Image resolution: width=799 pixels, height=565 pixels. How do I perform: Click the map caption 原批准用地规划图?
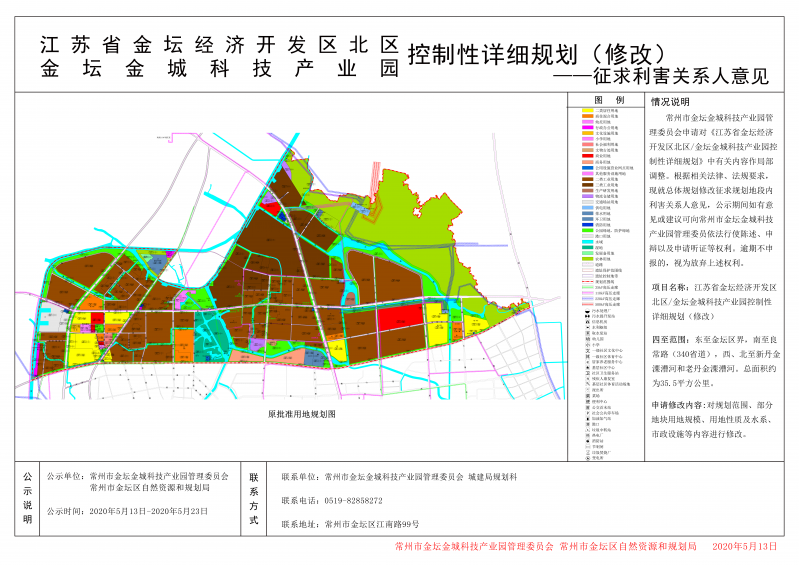click(302, 414)
